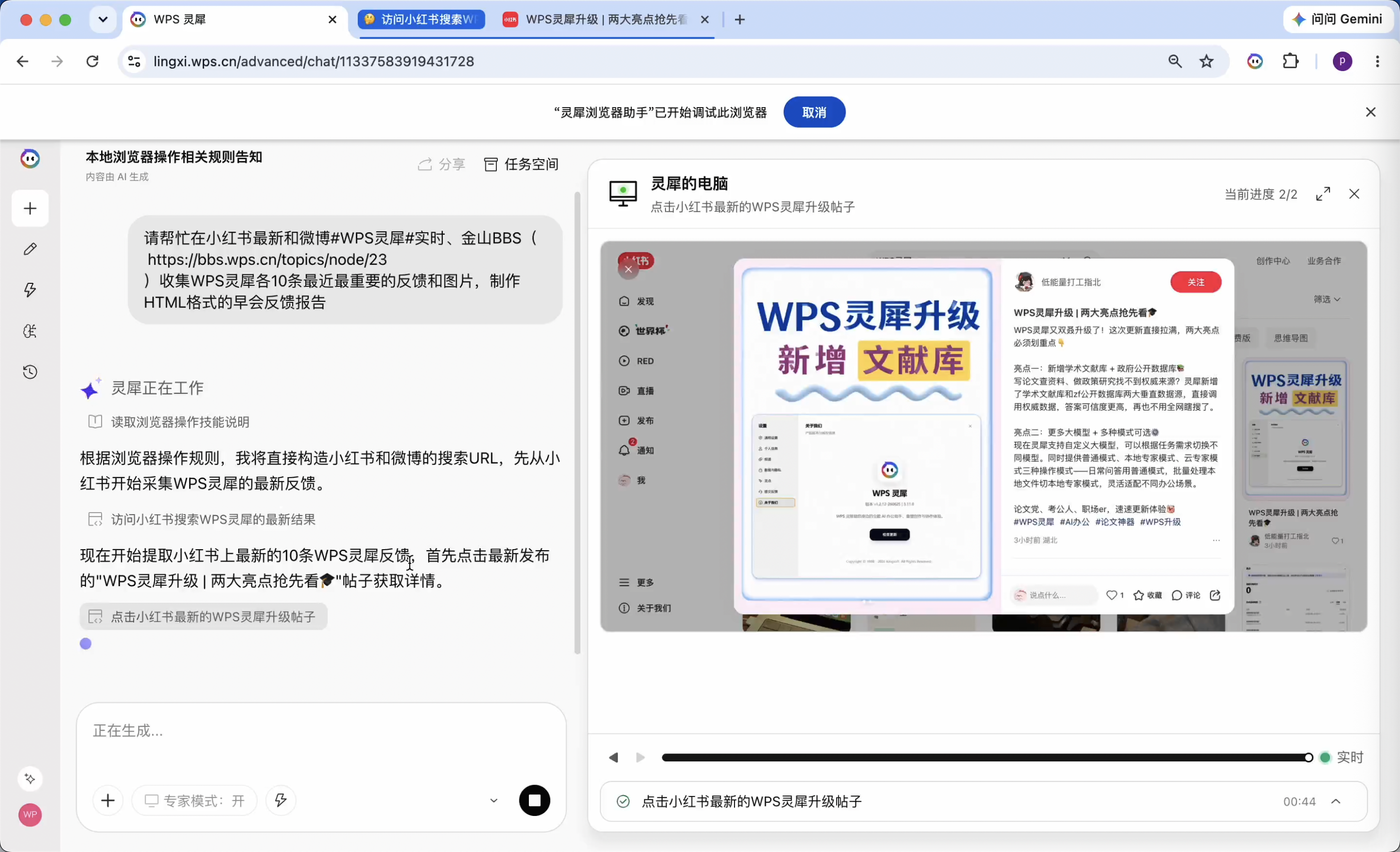Dismiss the debugging notification bar
Image resolution: width=1400 pixels, height=852 pixels.
[1370, 112]
